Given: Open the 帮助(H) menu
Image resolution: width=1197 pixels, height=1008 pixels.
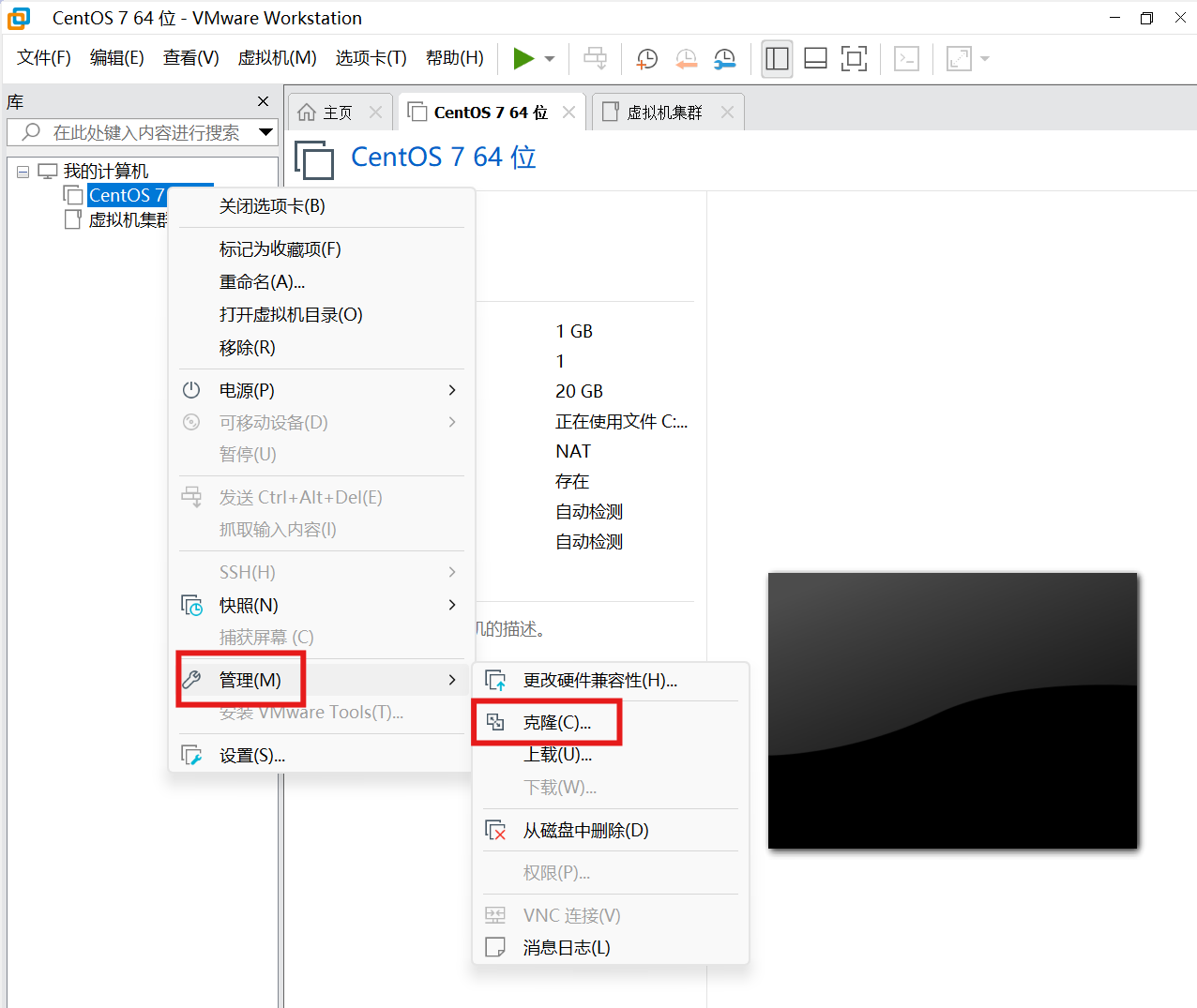Looking at the screenshot, I should point(455,58).
